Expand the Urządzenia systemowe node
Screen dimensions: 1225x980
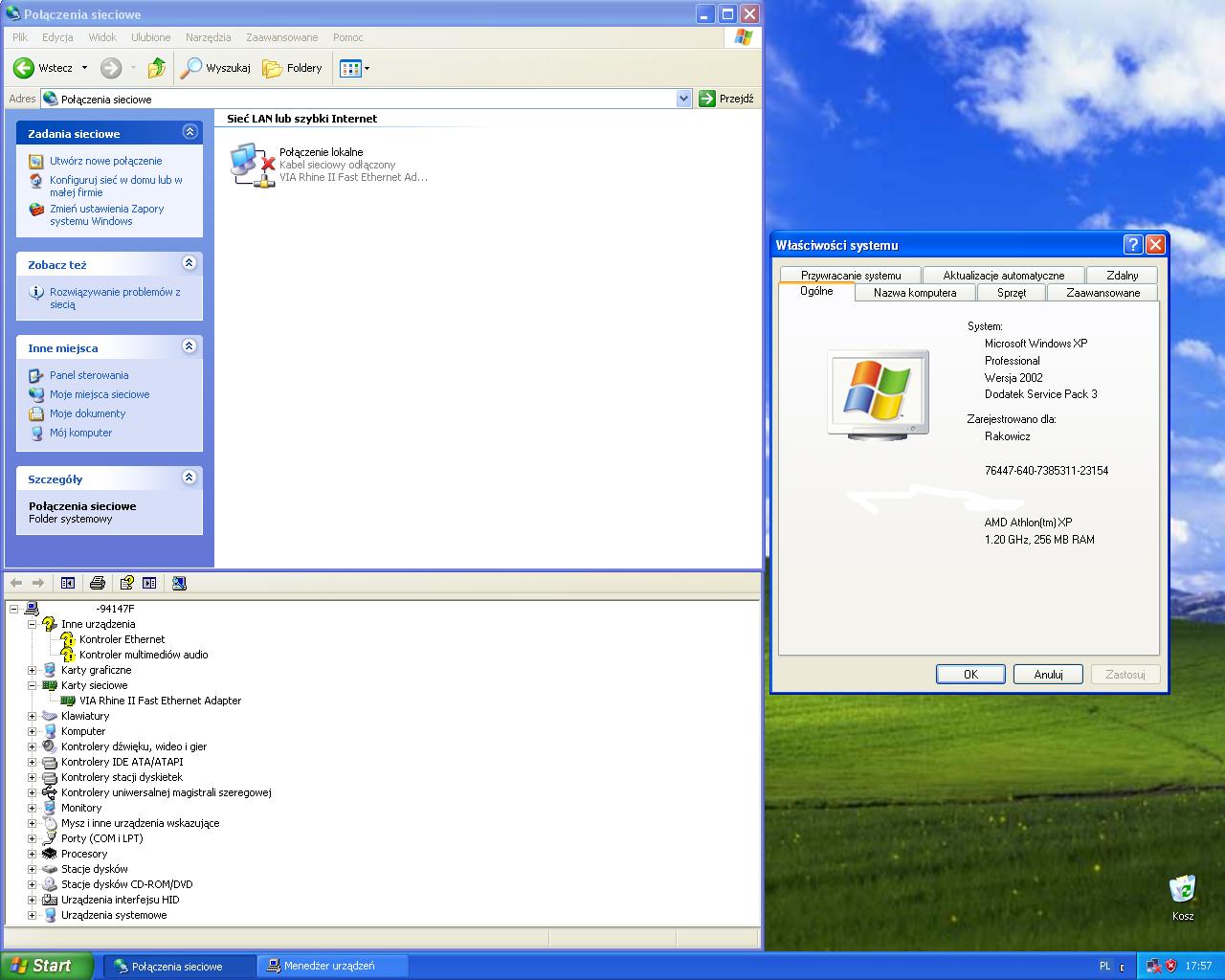tap(32, 915)
